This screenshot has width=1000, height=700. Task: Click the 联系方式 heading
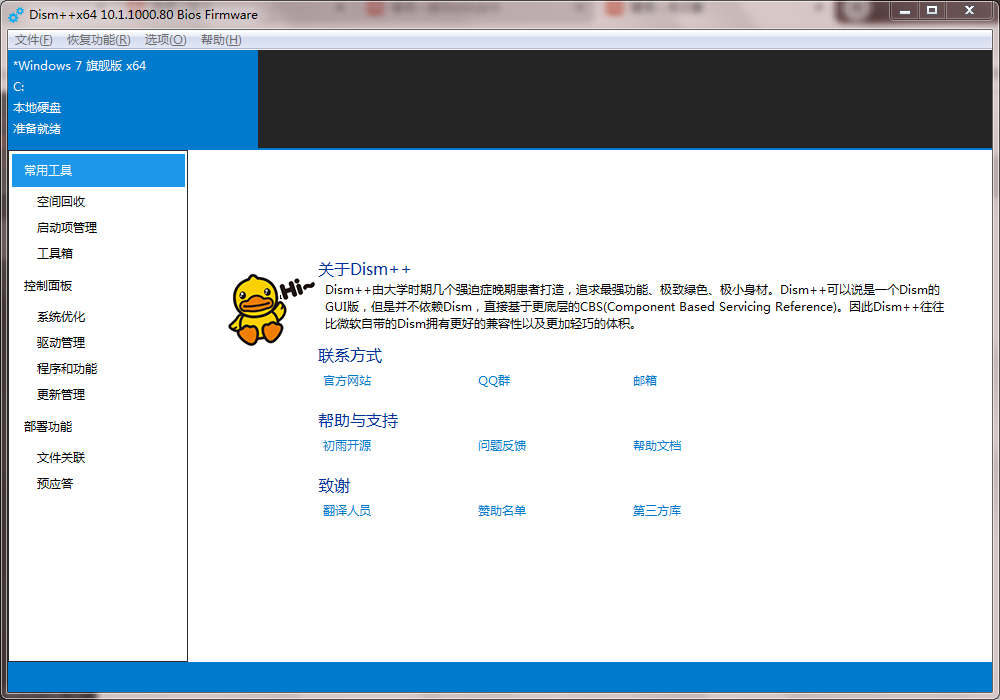(350, 356)
